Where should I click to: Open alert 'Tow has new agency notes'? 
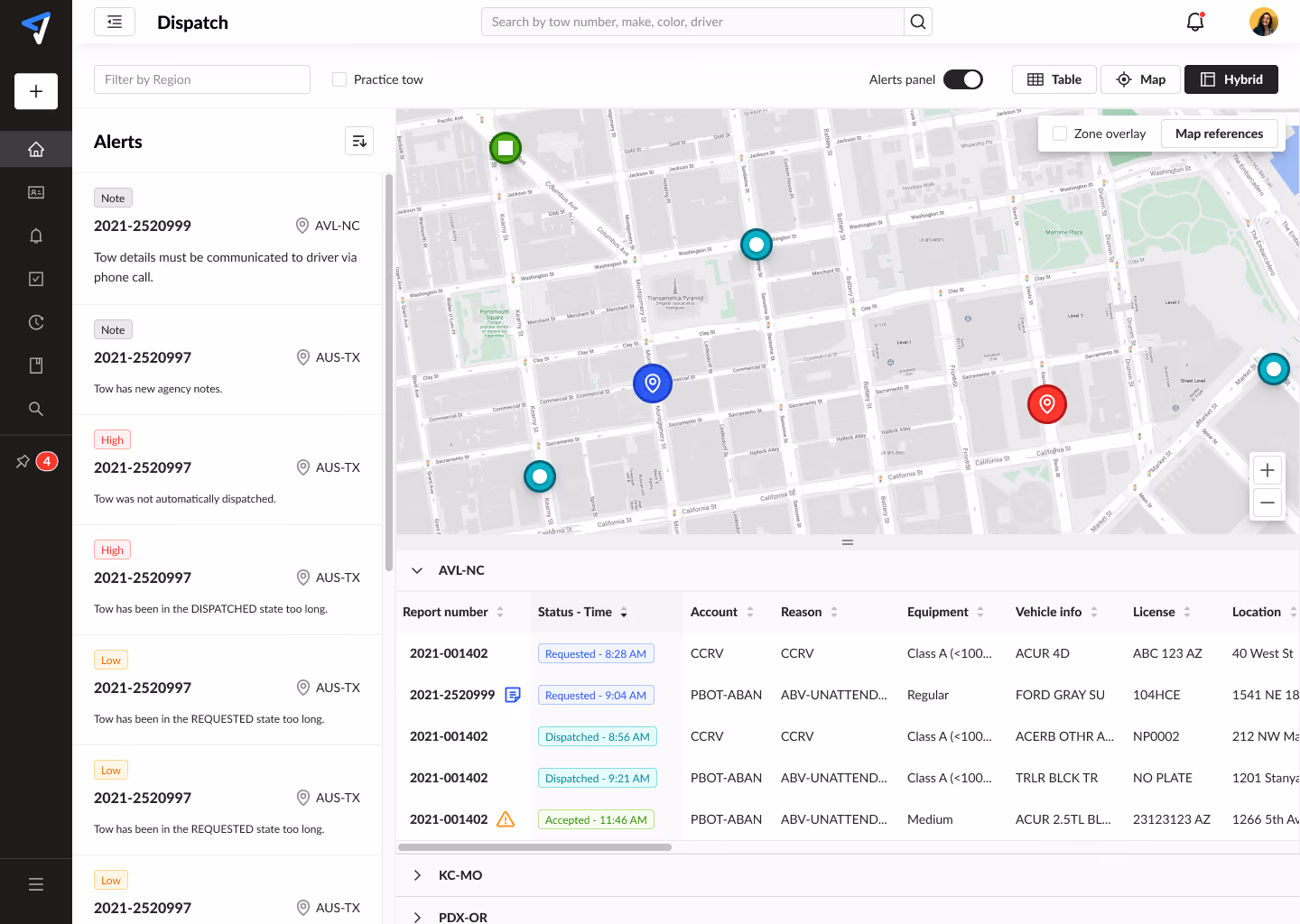point(227,360)
